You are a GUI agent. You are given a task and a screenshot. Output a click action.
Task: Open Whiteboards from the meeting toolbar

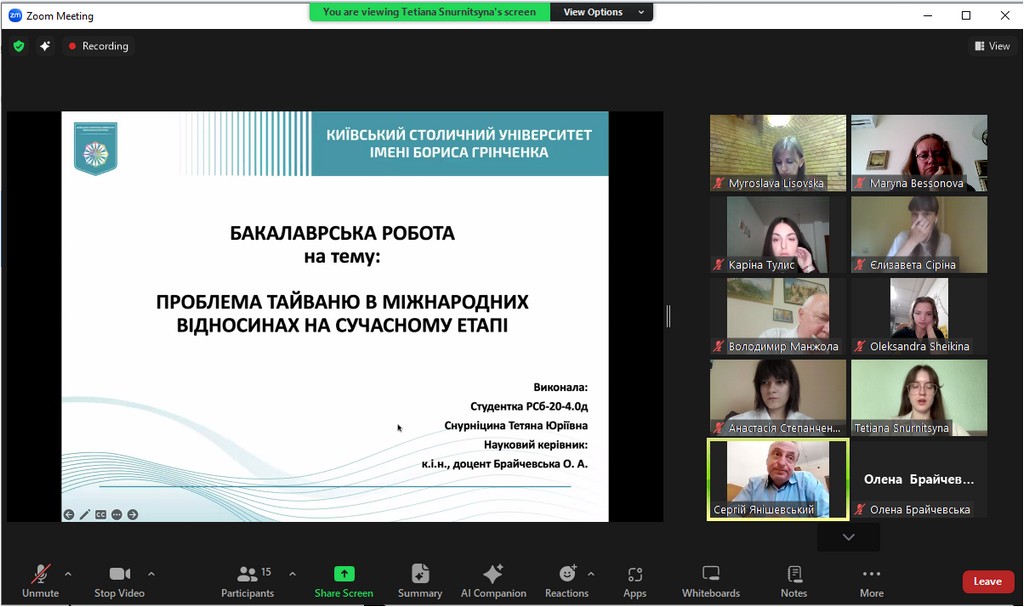(x=711, y=580)
